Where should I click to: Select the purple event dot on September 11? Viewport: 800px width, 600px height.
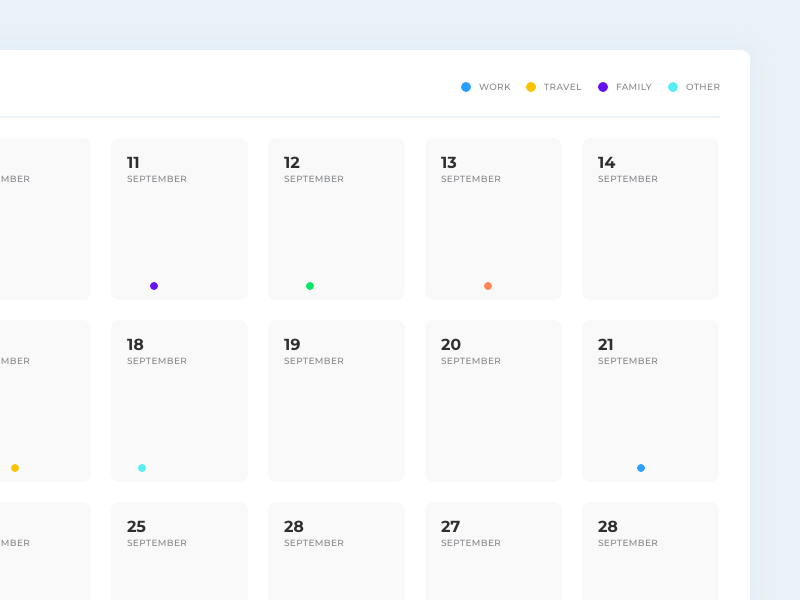154,285
